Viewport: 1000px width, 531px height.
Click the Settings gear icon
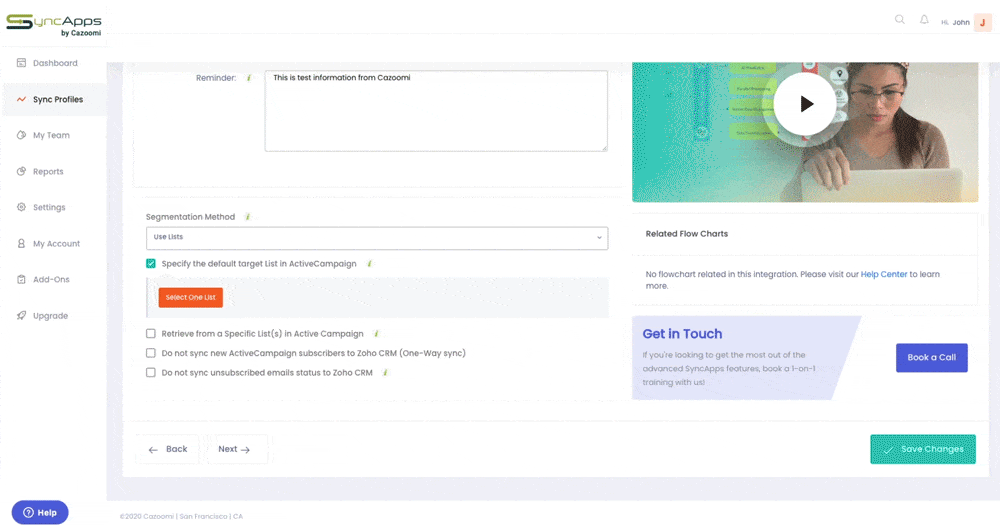21,207
